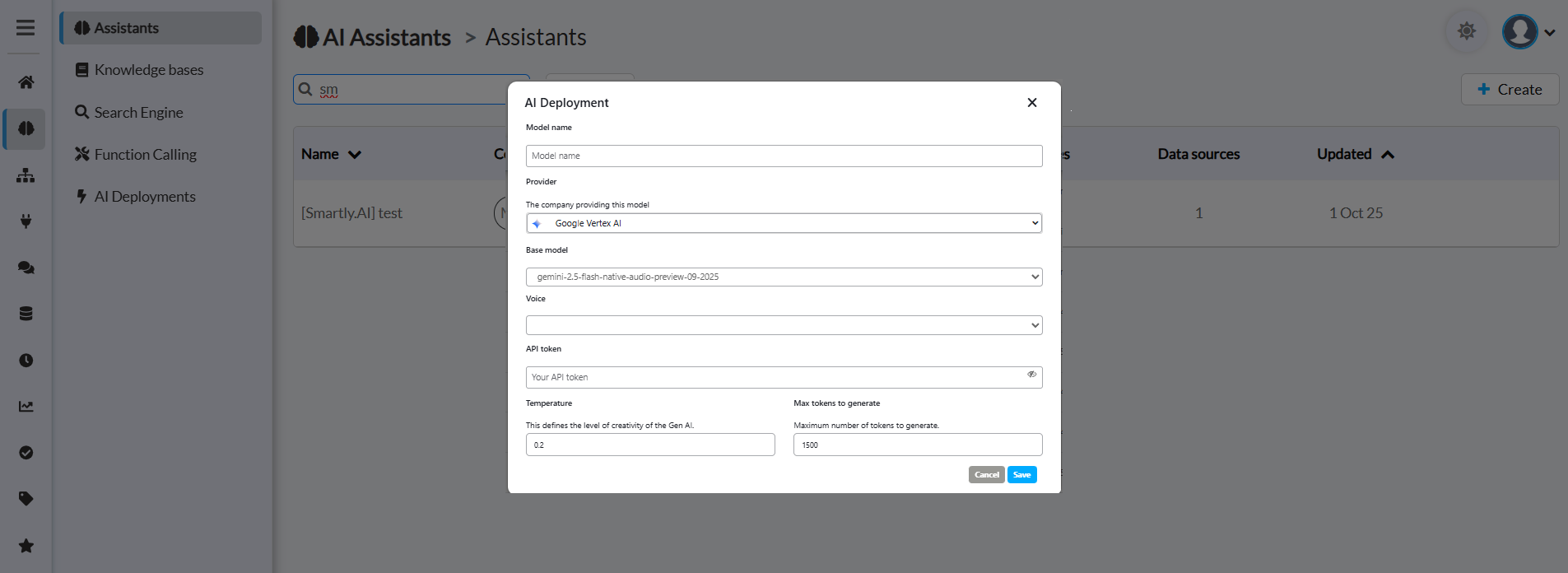Open the database sidebar icon
This screenshot has width=1568, height=573.
pos(26,314)
